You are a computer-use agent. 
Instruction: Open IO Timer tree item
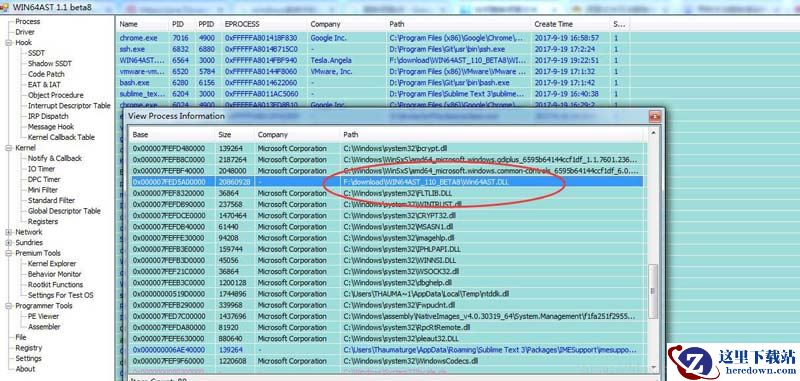point(41,169)
